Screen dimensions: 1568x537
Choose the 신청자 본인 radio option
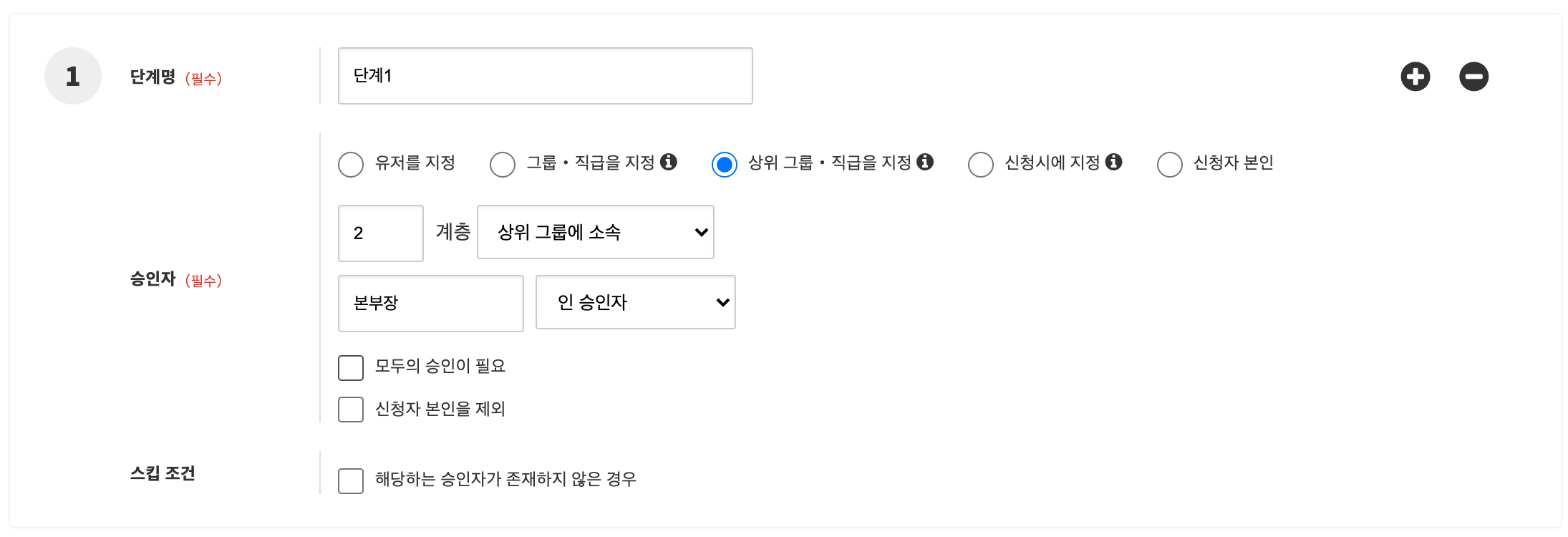[x=1170, y=164]
